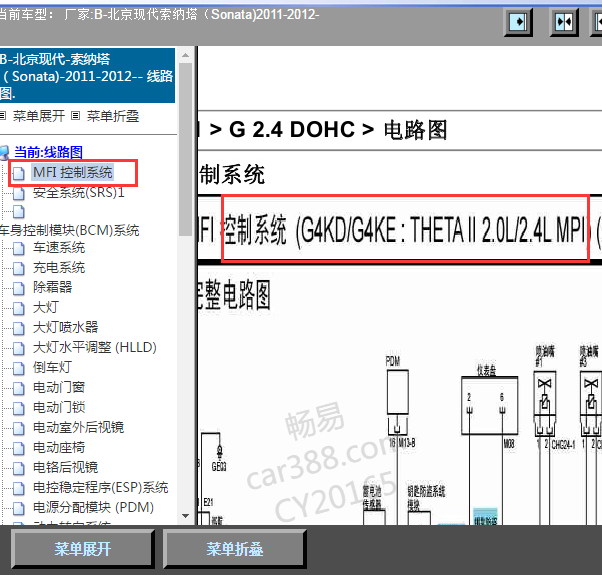Click the page icon beside 电源分配模块 (PDM)

[18, 509]
